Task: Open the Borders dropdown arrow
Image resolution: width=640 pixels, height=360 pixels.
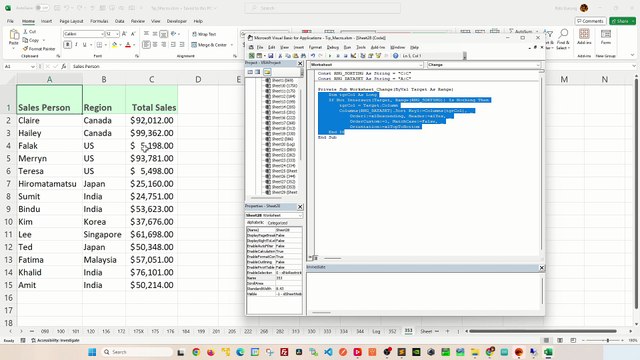Action: (x=105, y=45)
